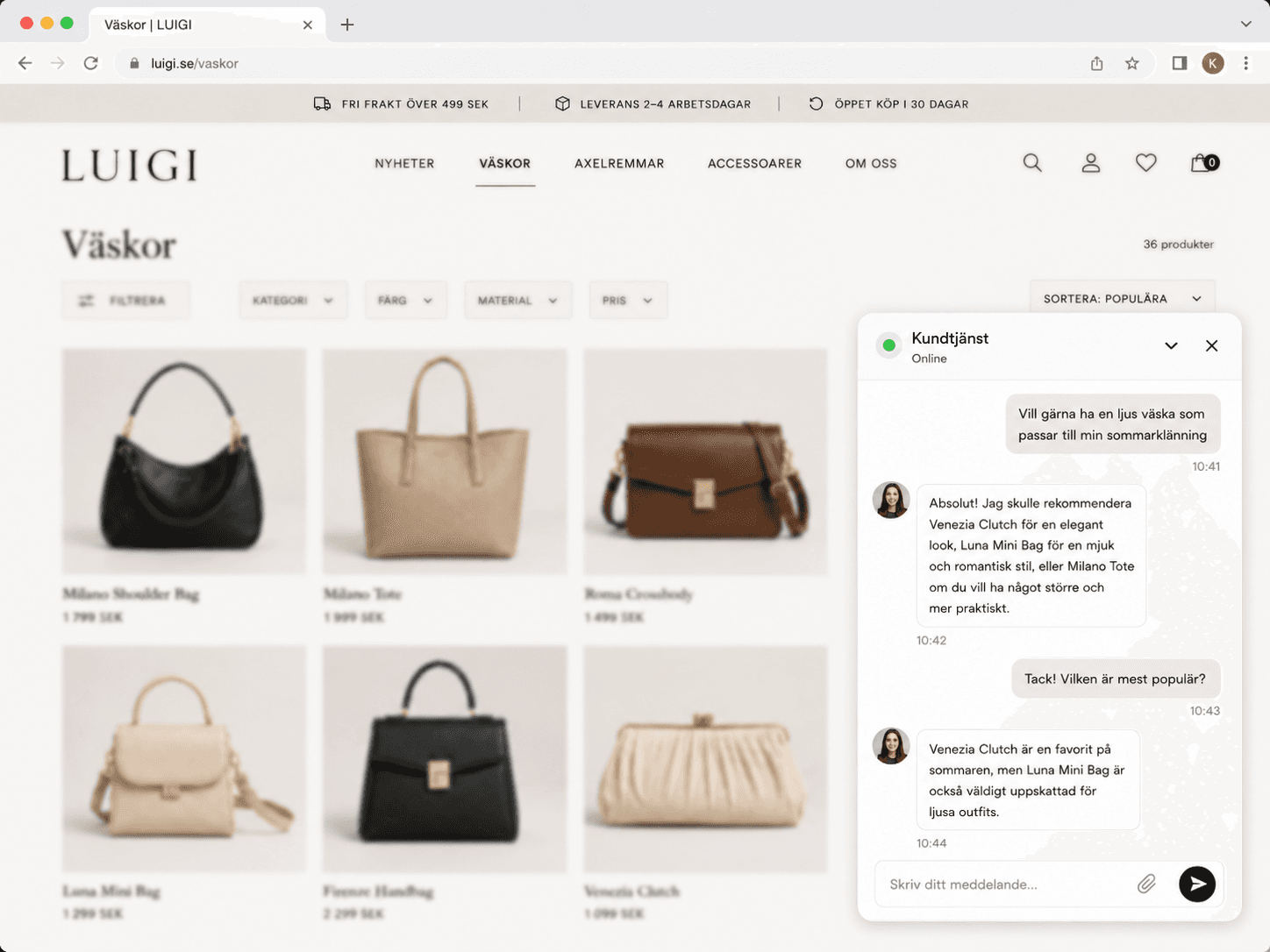1270x952 pixels.
Task: Open browser profile avatar K
Action: (1213, 63)
